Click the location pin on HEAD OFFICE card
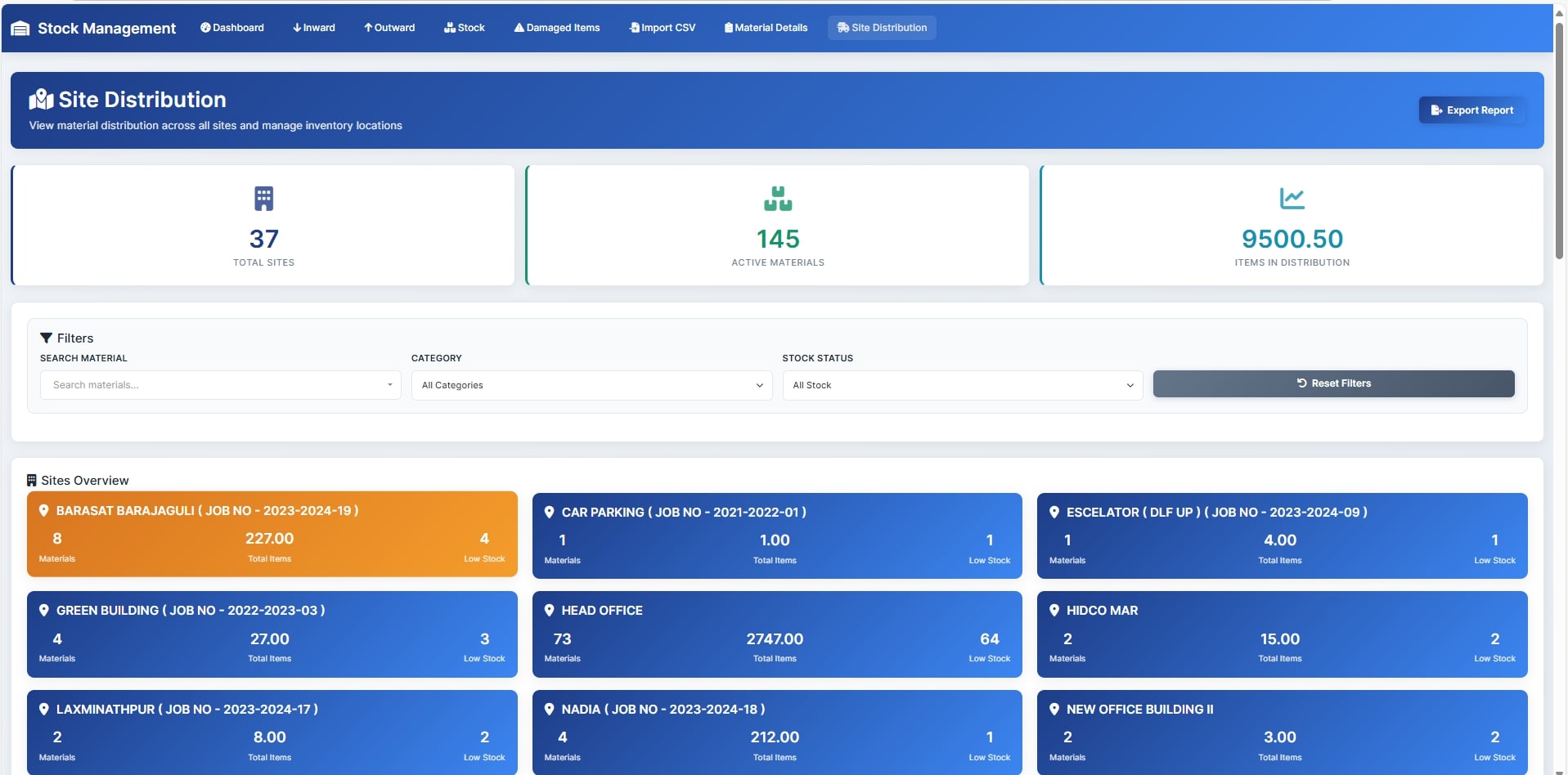 coord(550,611)
